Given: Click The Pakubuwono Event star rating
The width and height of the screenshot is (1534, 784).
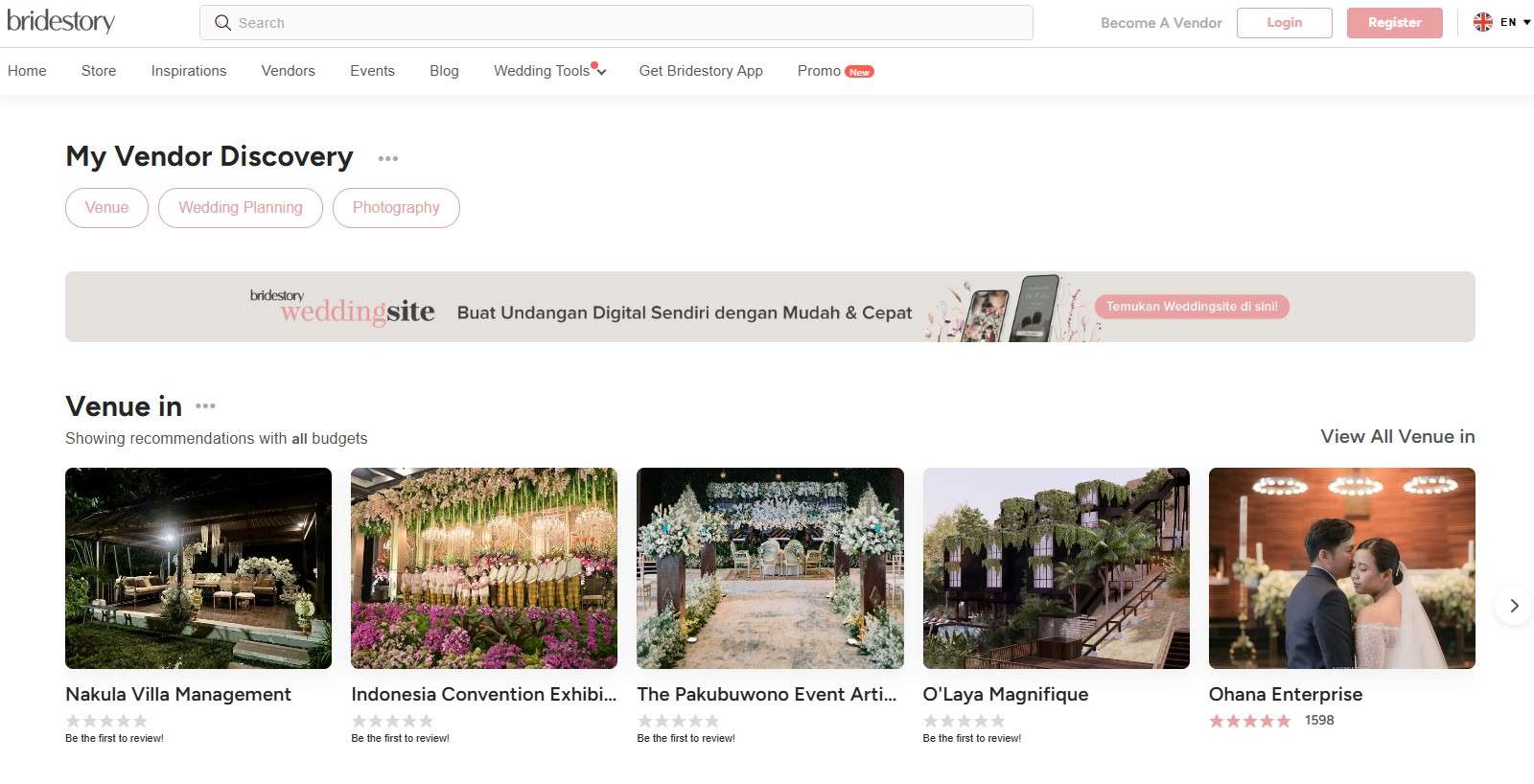Looking at the screenshot, I should 678,721.
